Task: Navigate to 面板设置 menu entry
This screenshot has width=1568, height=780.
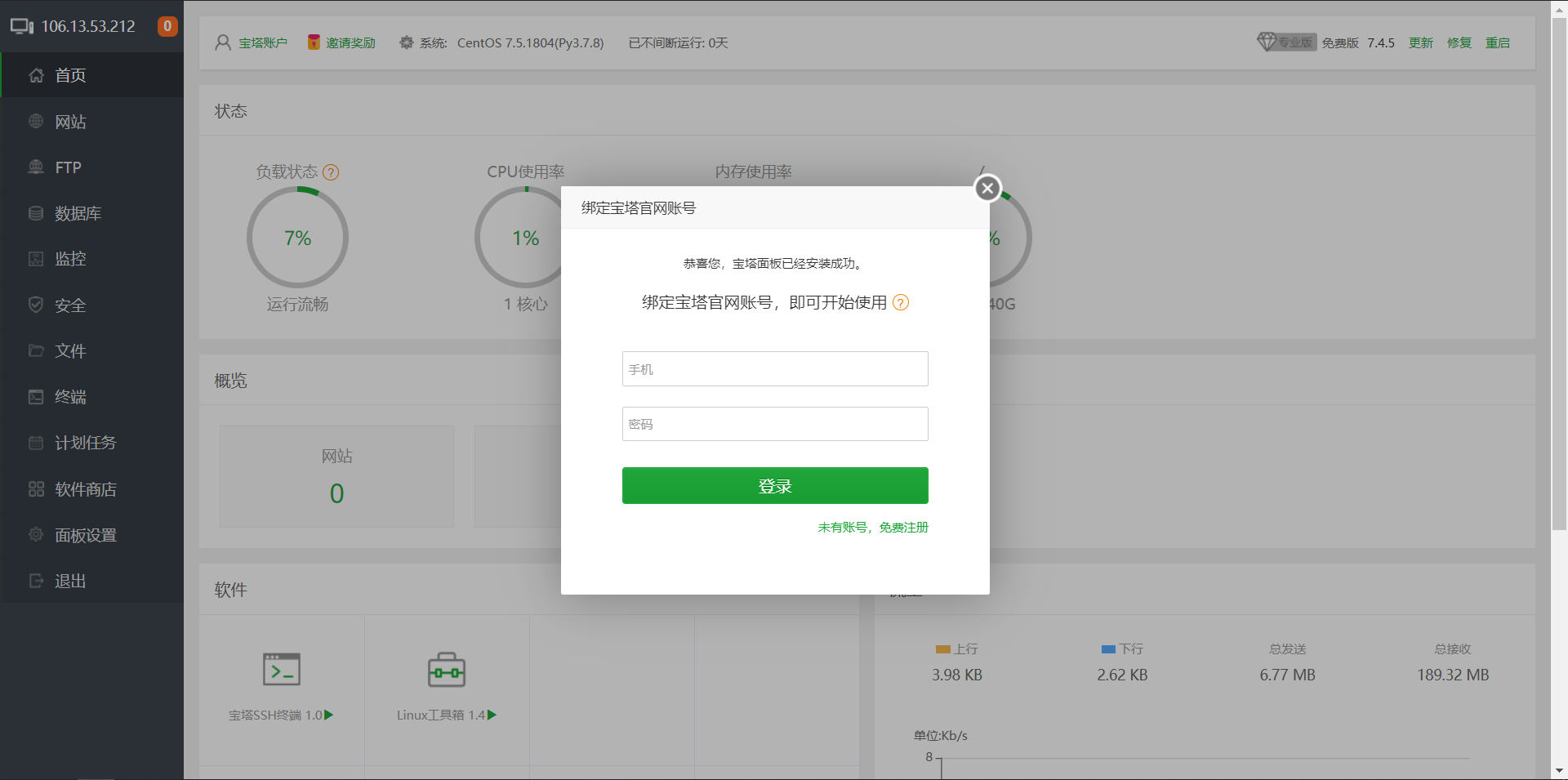Action: pyautogui.click(x=91, y=535)
